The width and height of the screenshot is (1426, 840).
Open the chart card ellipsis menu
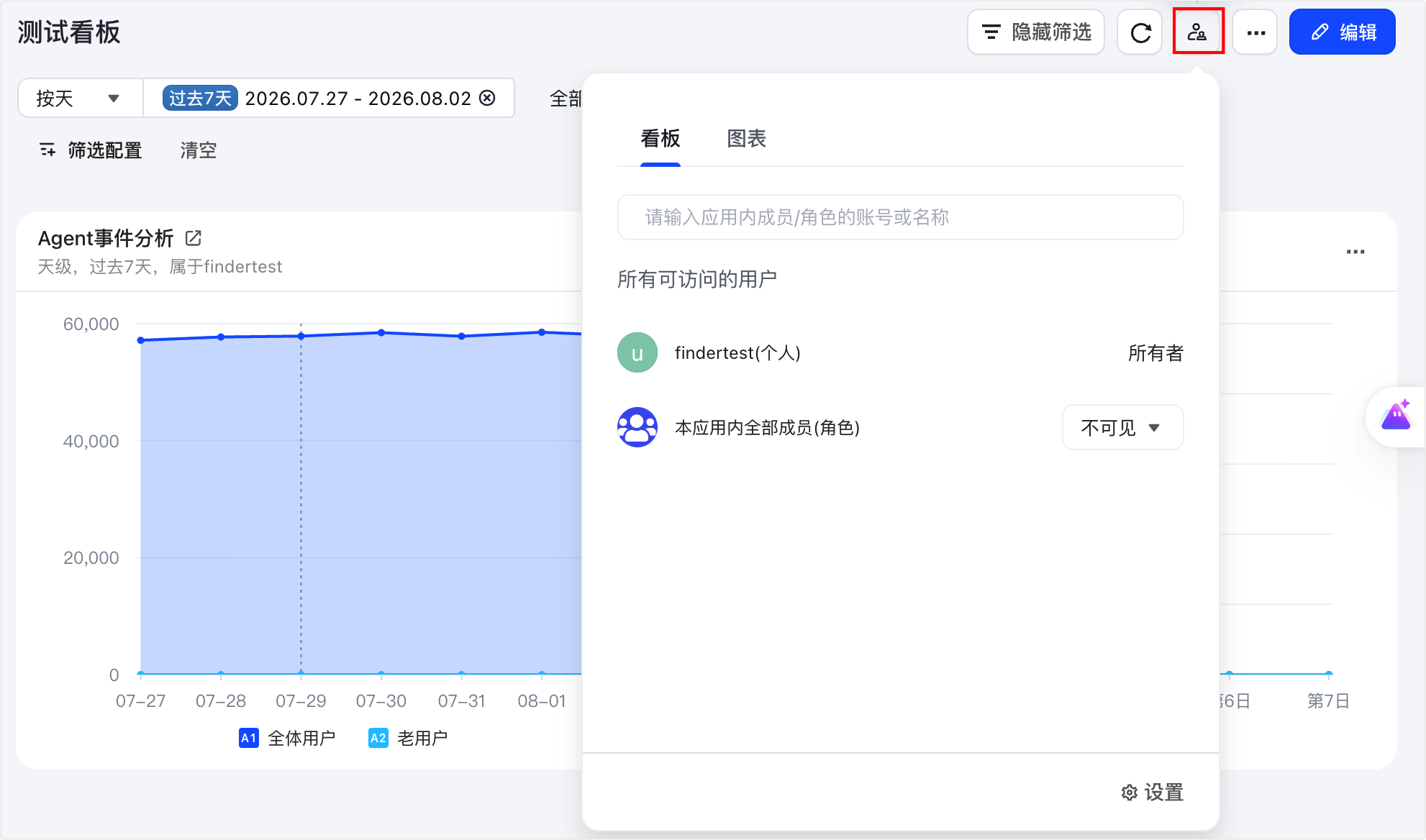click(1355, 252)
